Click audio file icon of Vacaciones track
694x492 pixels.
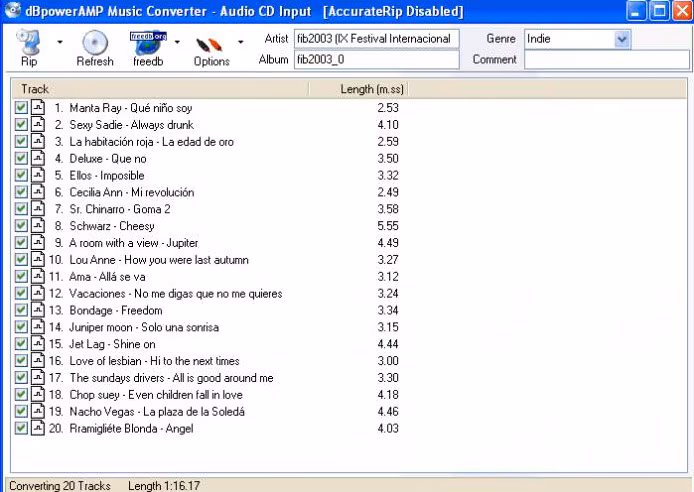click(38, 293)
